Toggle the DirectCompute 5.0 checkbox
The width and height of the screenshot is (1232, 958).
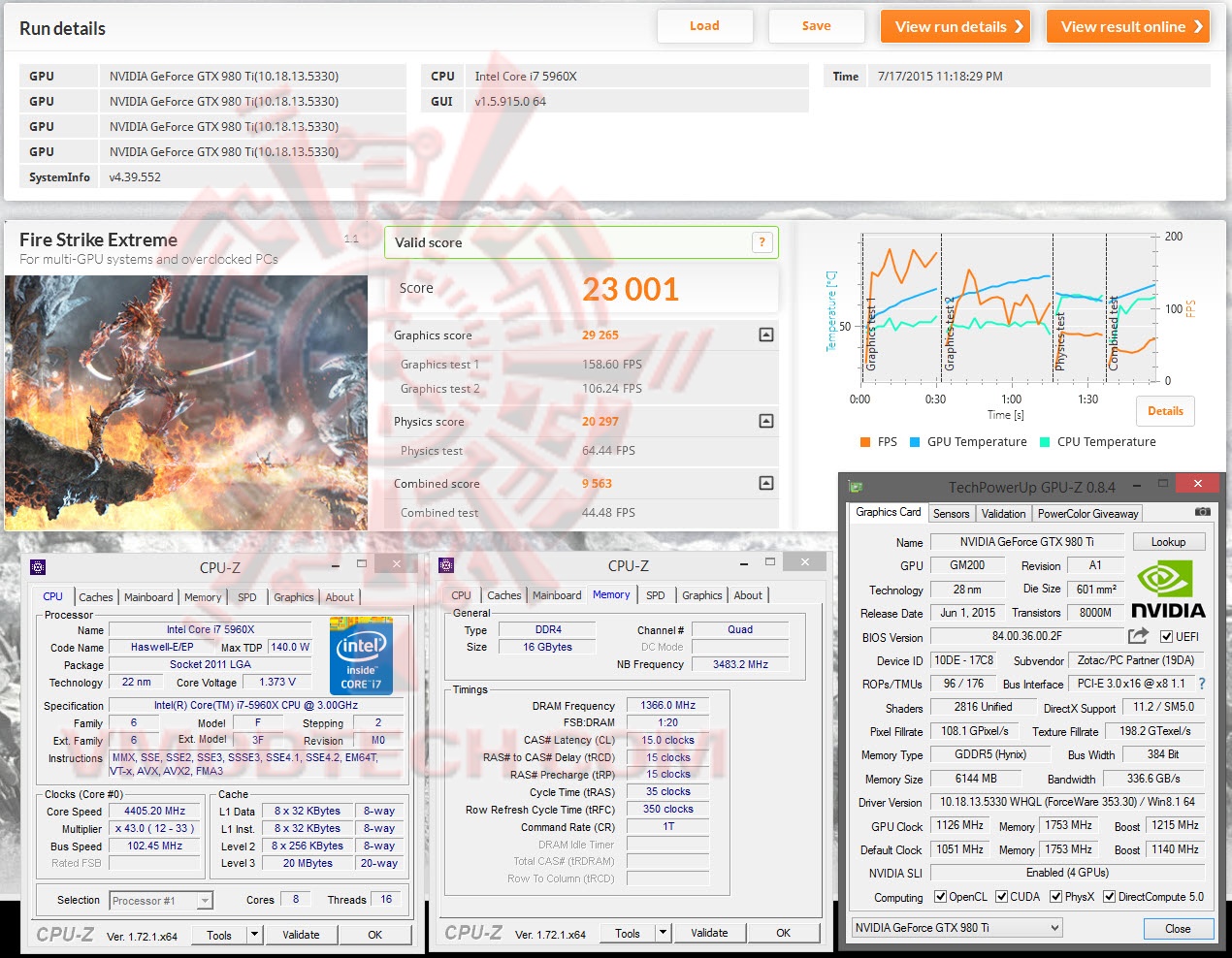click(1109, 897)
